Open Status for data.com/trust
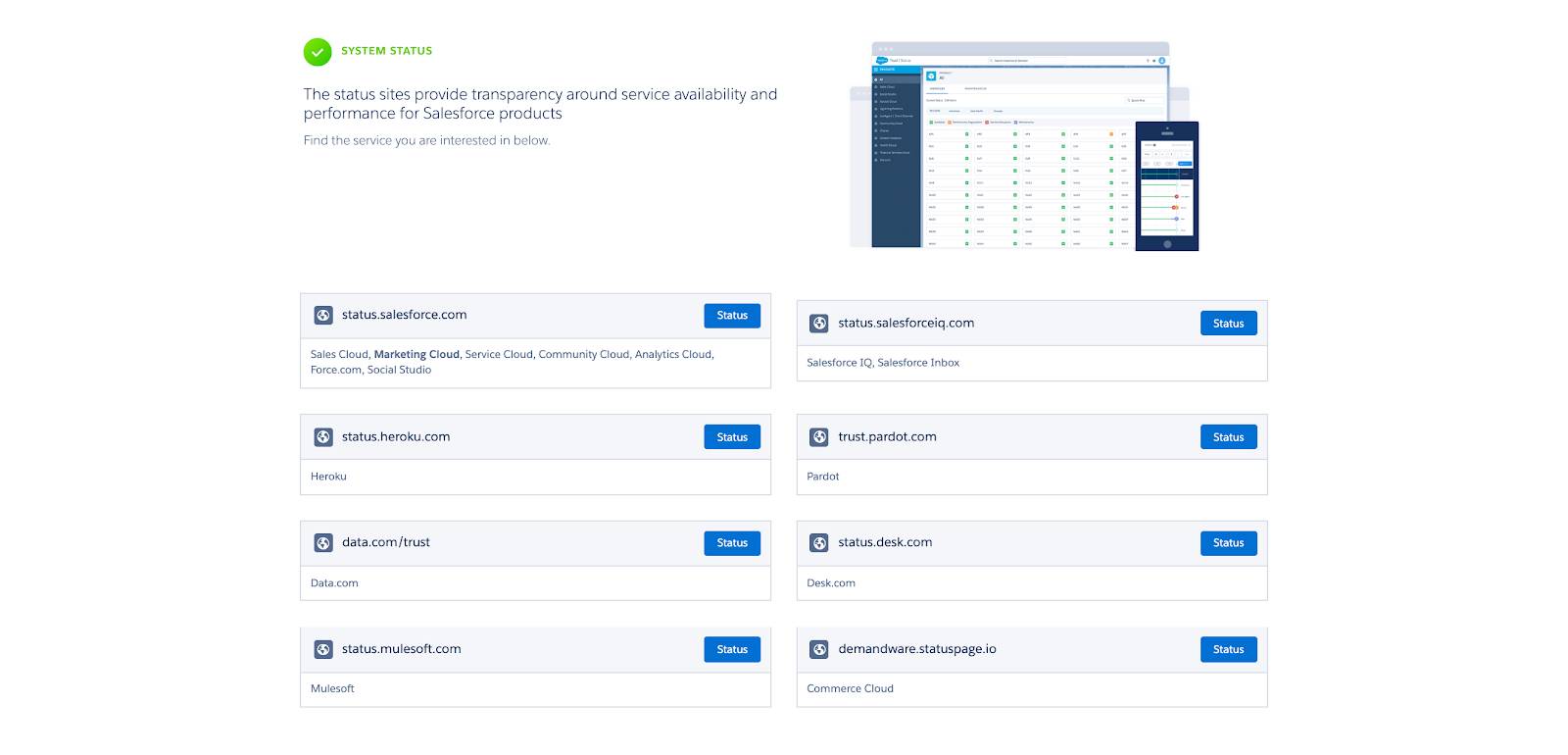Image resolution: width=1568 pixels, height=755 pixels. [732, 543]
